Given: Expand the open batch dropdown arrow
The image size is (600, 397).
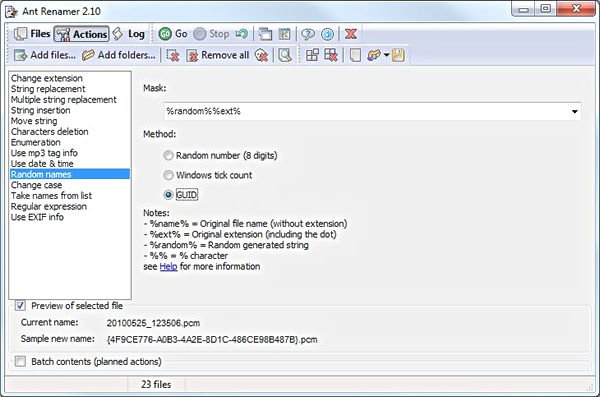Looking at the screenshot, I should tap(386, 56).
